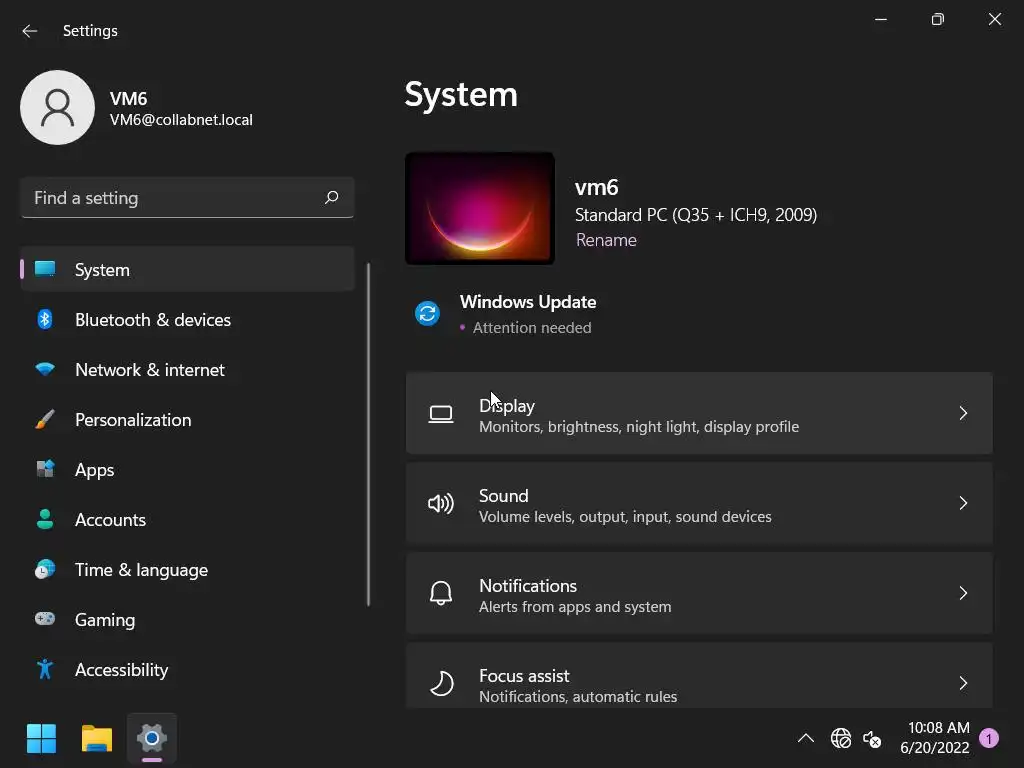Click the Bluetooth icon in sidebar
The image size is (1024, 768).
tap(45, 319)
